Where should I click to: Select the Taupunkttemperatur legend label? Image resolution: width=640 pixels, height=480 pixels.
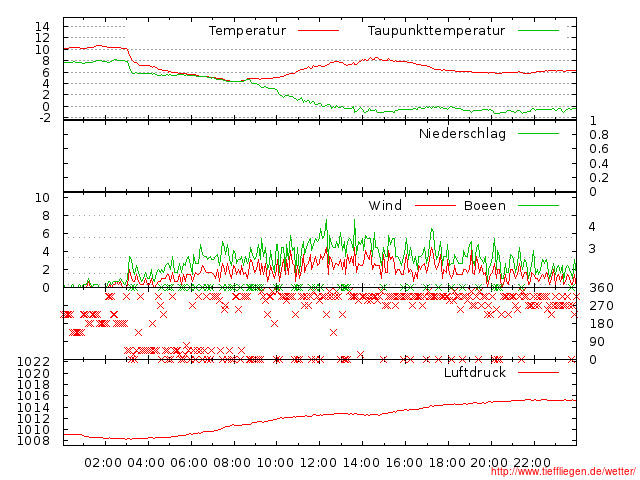coord(436,31)
